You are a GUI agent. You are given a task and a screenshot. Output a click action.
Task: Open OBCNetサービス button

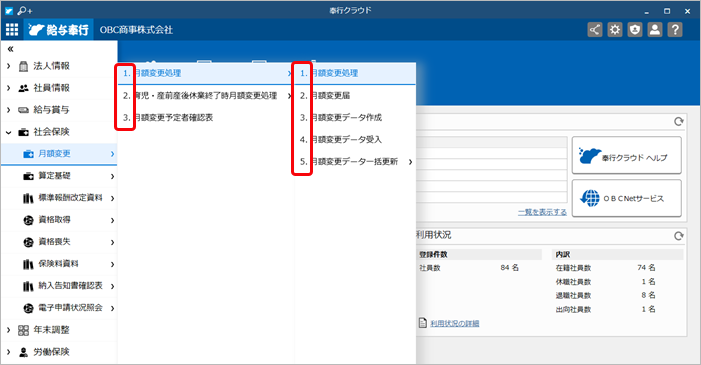click(627, 198)
